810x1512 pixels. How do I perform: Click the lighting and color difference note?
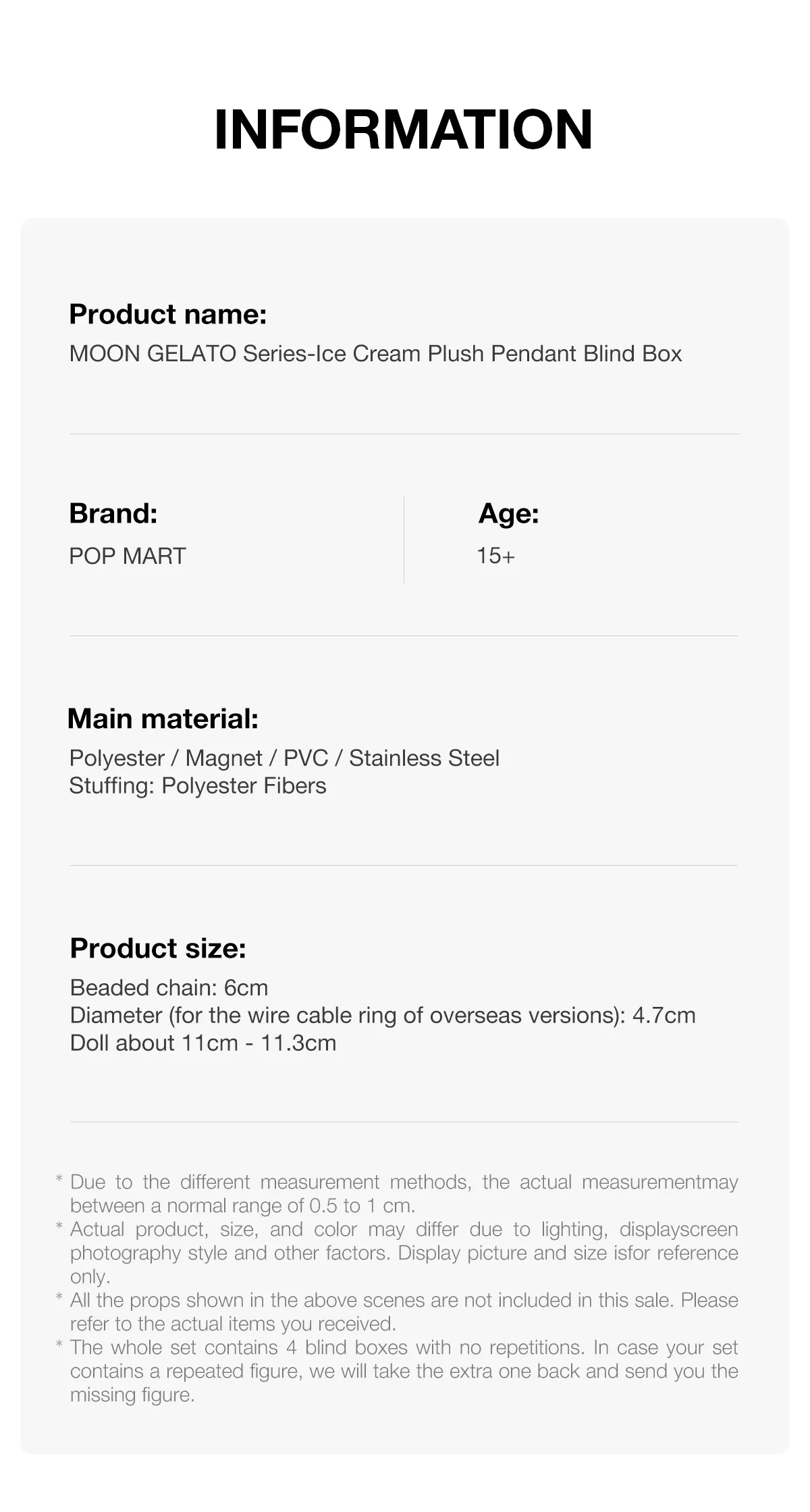[404, 1253]
